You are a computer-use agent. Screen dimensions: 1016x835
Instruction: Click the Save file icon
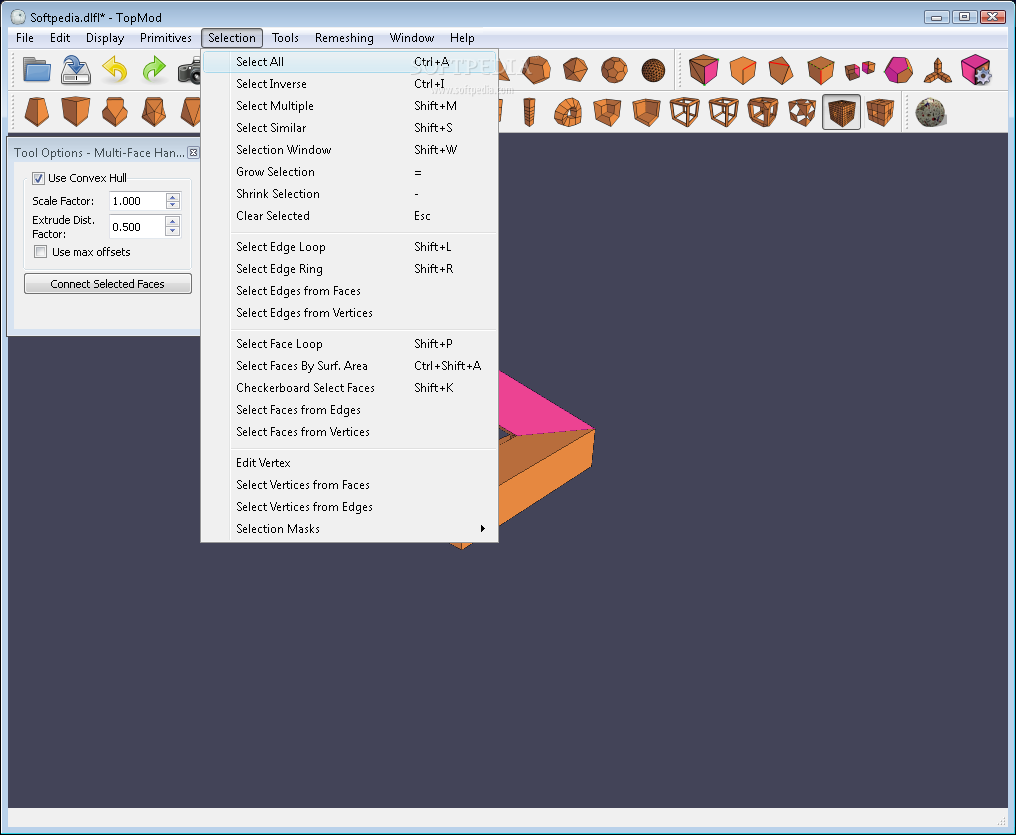pyautogui.click(x=76, y=70)
